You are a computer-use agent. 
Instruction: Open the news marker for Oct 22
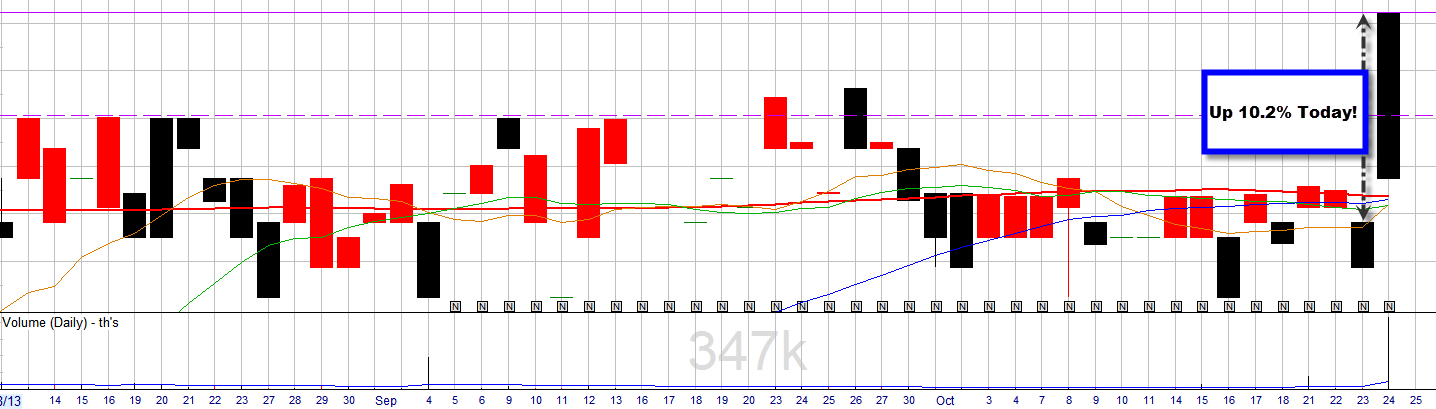[x=1336, y=306]
